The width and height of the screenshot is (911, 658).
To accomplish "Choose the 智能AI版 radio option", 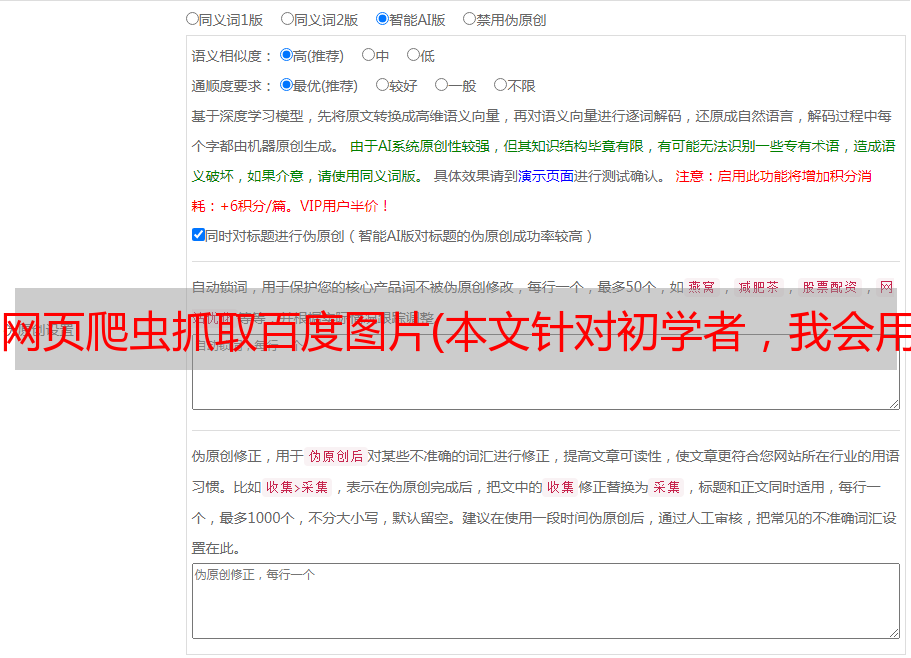I will [382, 19].
